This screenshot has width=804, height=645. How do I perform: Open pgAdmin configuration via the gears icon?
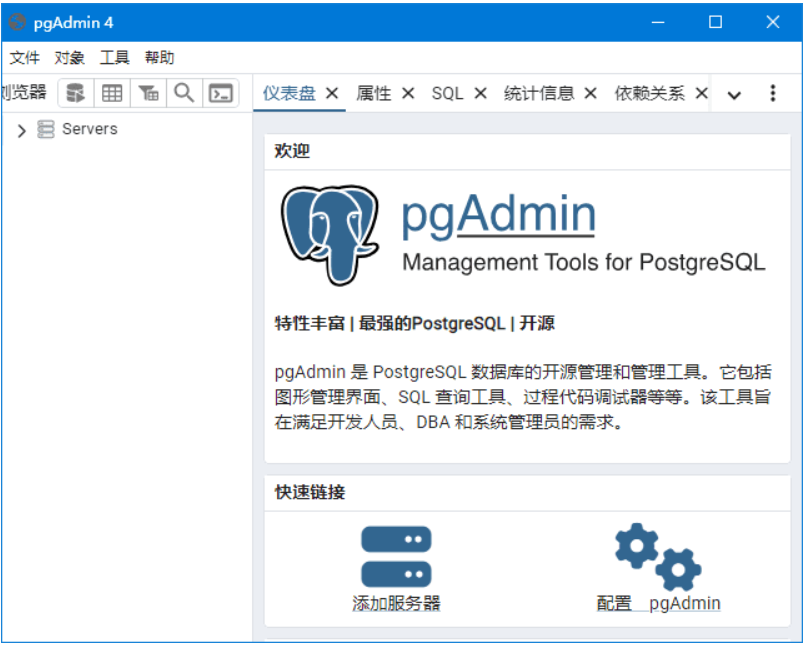click(x=656, y=556)
